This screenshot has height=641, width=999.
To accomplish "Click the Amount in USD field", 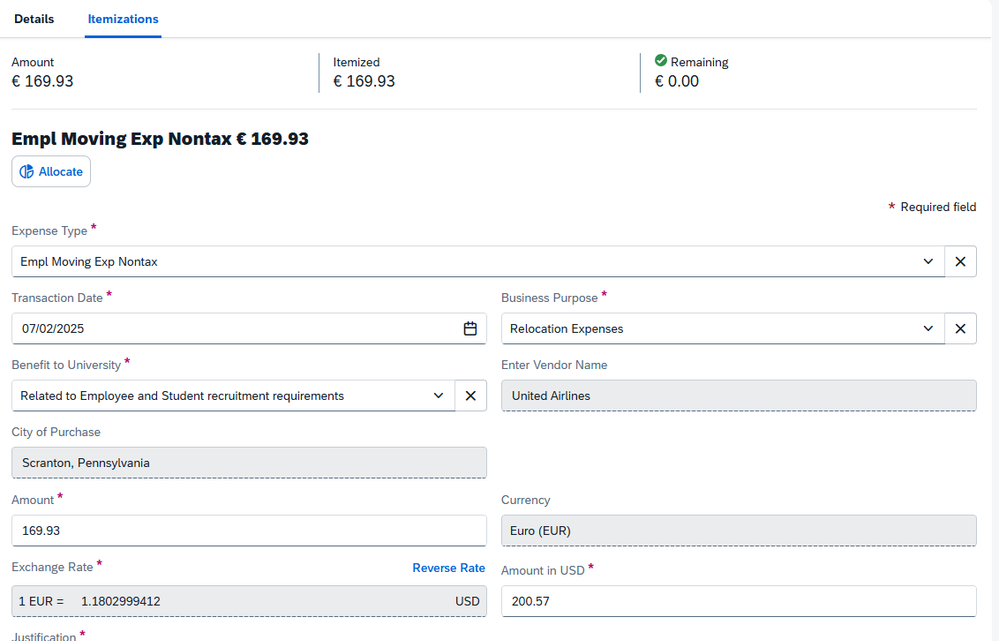I will (738, 602).
